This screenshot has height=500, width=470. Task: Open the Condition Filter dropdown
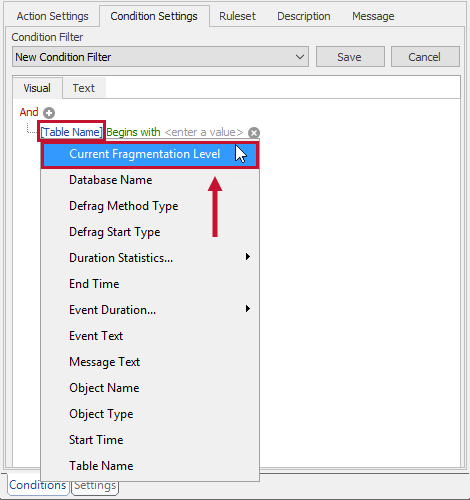(x=160, y=57)
